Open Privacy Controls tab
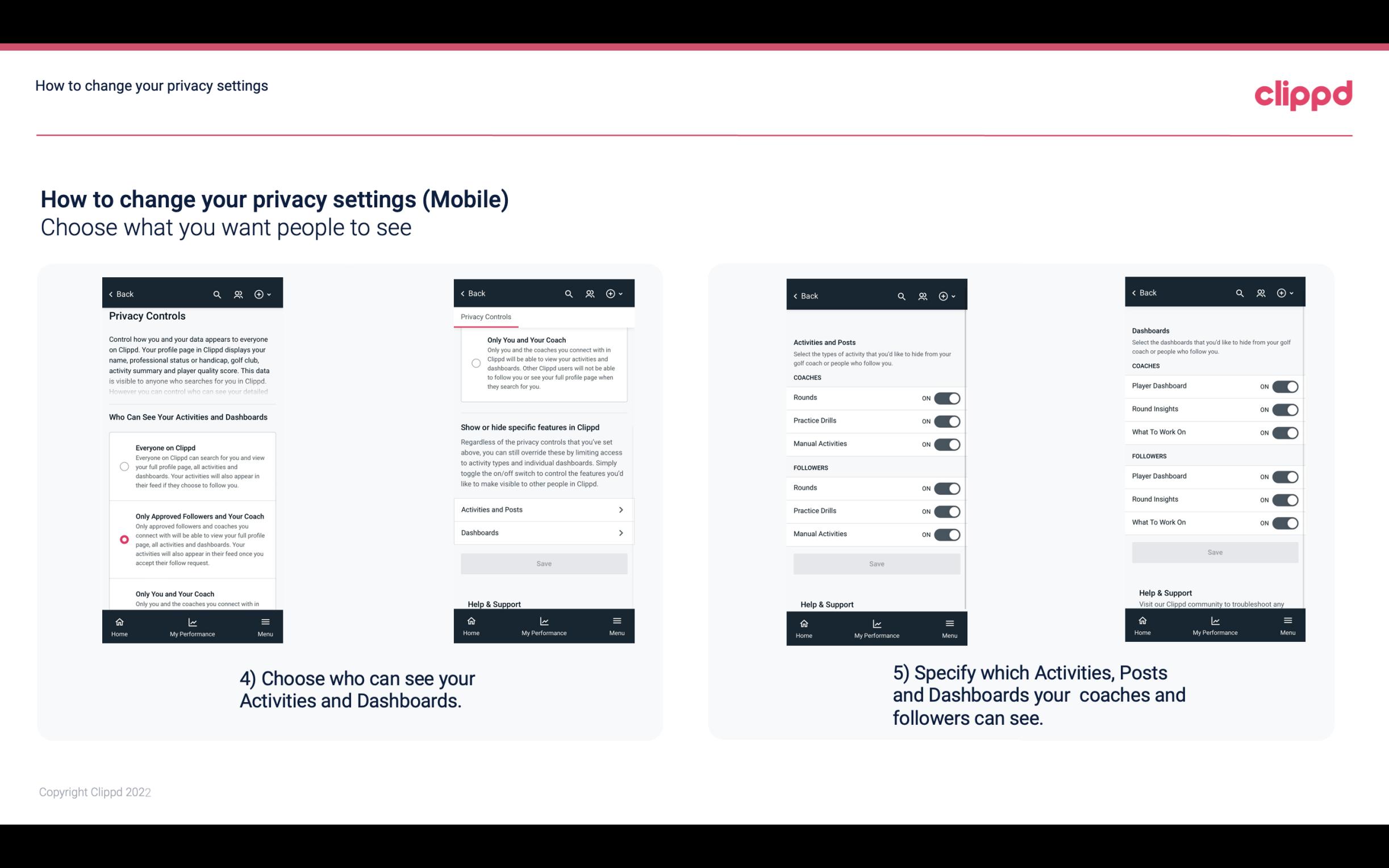 tap(486, 317)
